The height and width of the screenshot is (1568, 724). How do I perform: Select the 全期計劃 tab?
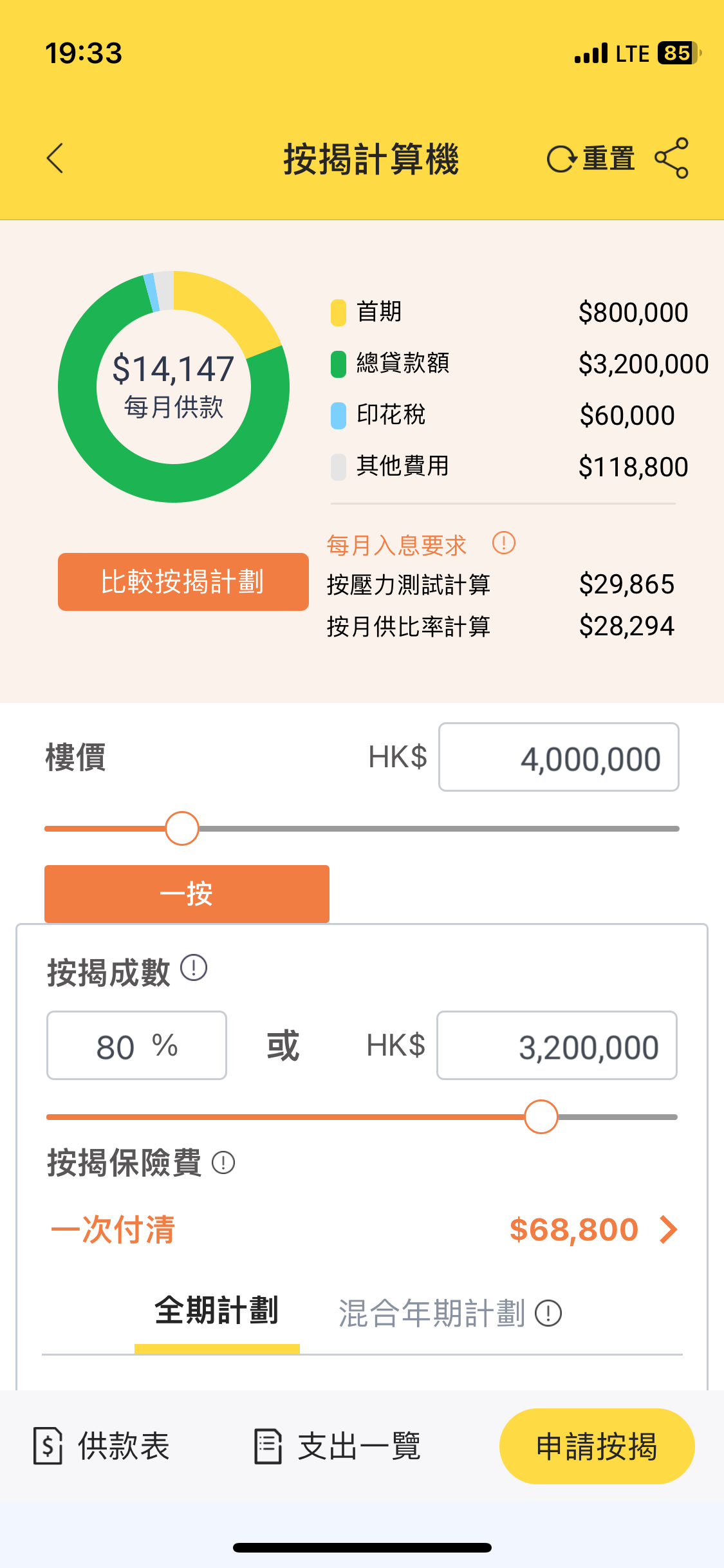coord(217,1312)
